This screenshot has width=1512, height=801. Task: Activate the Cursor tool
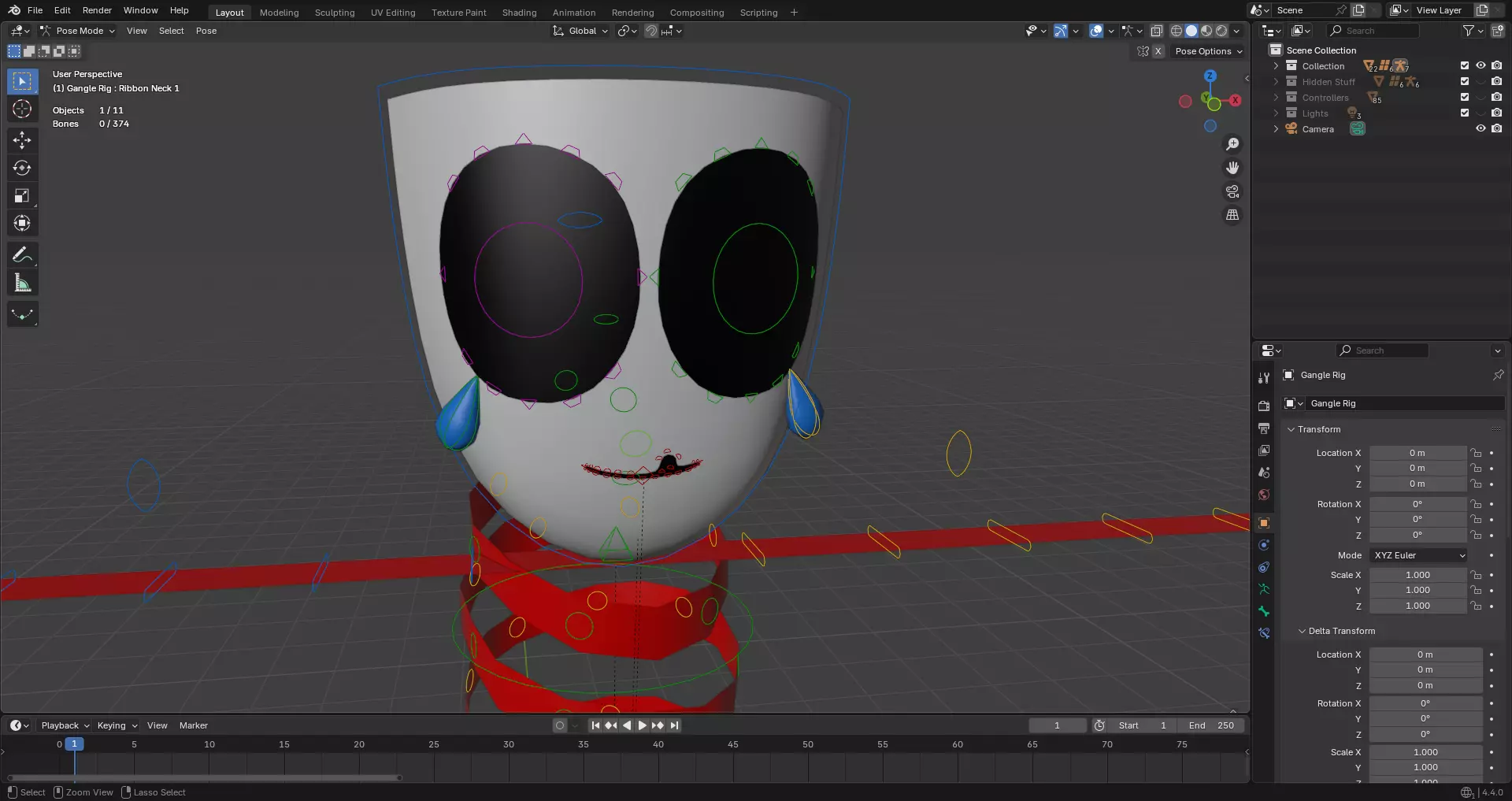tap(22, 109)
